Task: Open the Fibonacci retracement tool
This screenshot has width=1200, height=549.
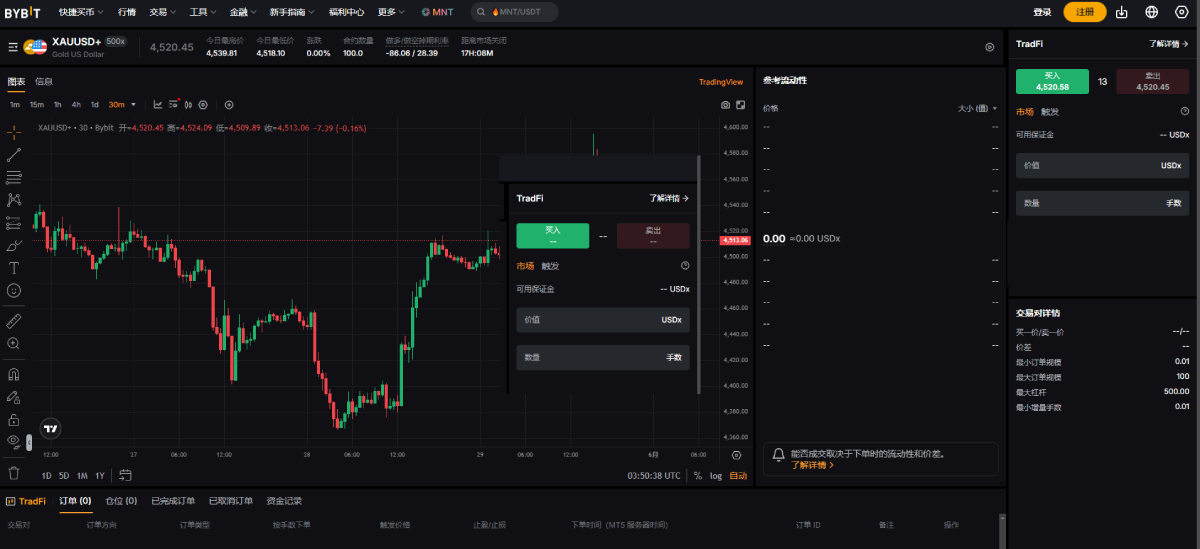Action: point(14,178)
